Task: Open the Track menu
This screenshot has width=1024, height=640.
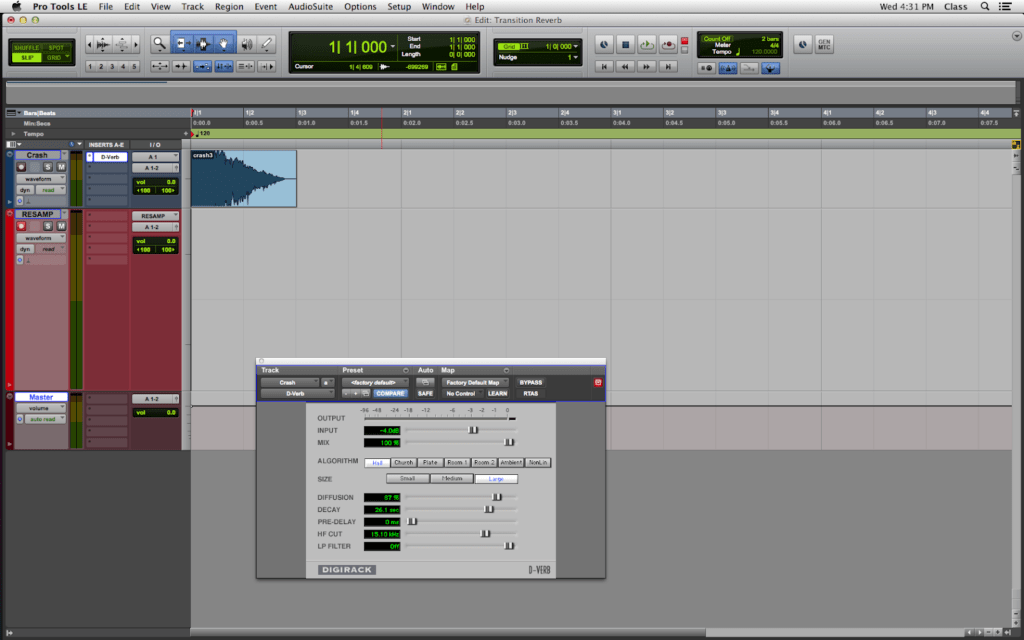Action: point(192,6)
